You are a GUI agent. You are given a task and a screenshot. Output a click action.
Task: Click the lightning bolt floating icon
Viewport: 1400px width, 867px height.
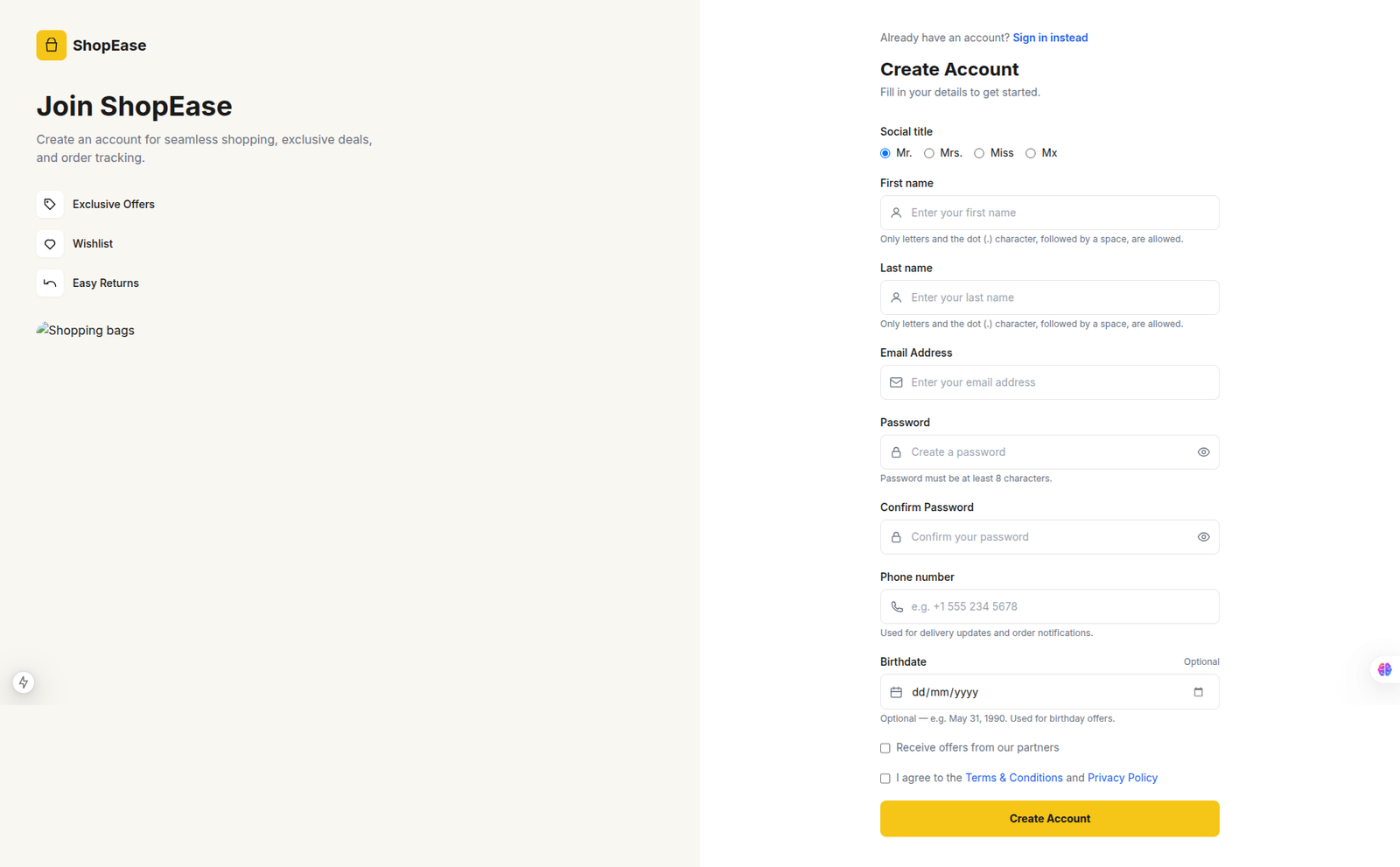(x=24, y=682)
